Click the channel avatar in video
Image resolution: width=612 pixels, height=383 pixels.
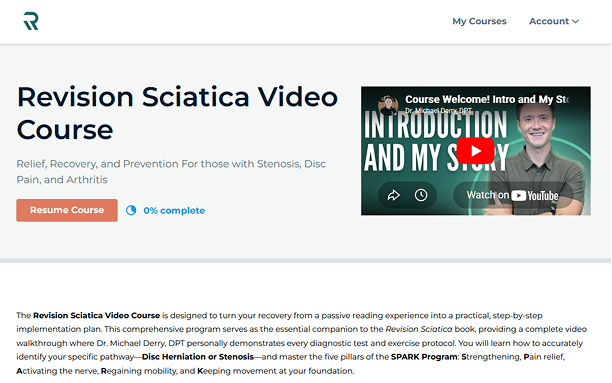[388, 105]
